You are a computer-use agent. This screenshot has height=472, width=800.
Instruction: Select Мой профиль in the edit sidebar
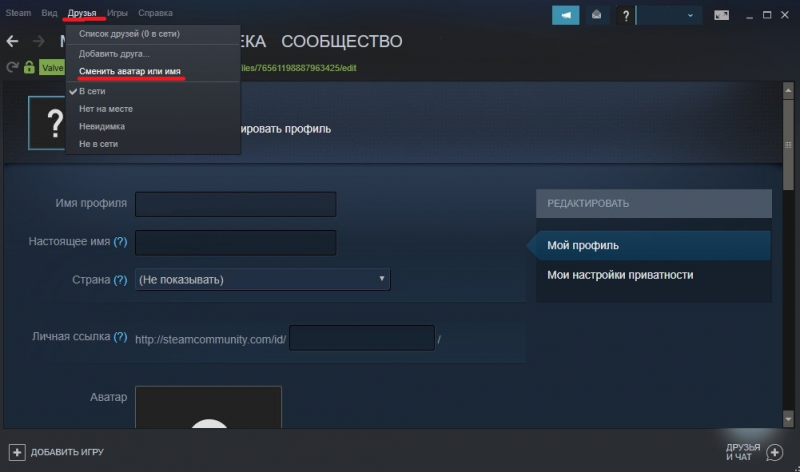click(x=654, y=245)
